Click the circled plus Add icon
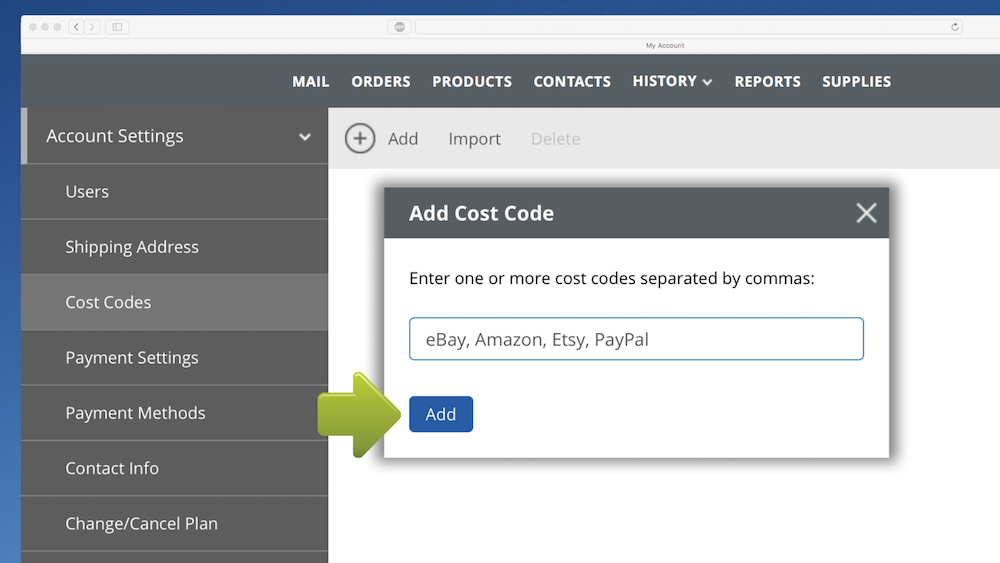The height and width of the screenshot is (563, 1000). click(360, 138)
